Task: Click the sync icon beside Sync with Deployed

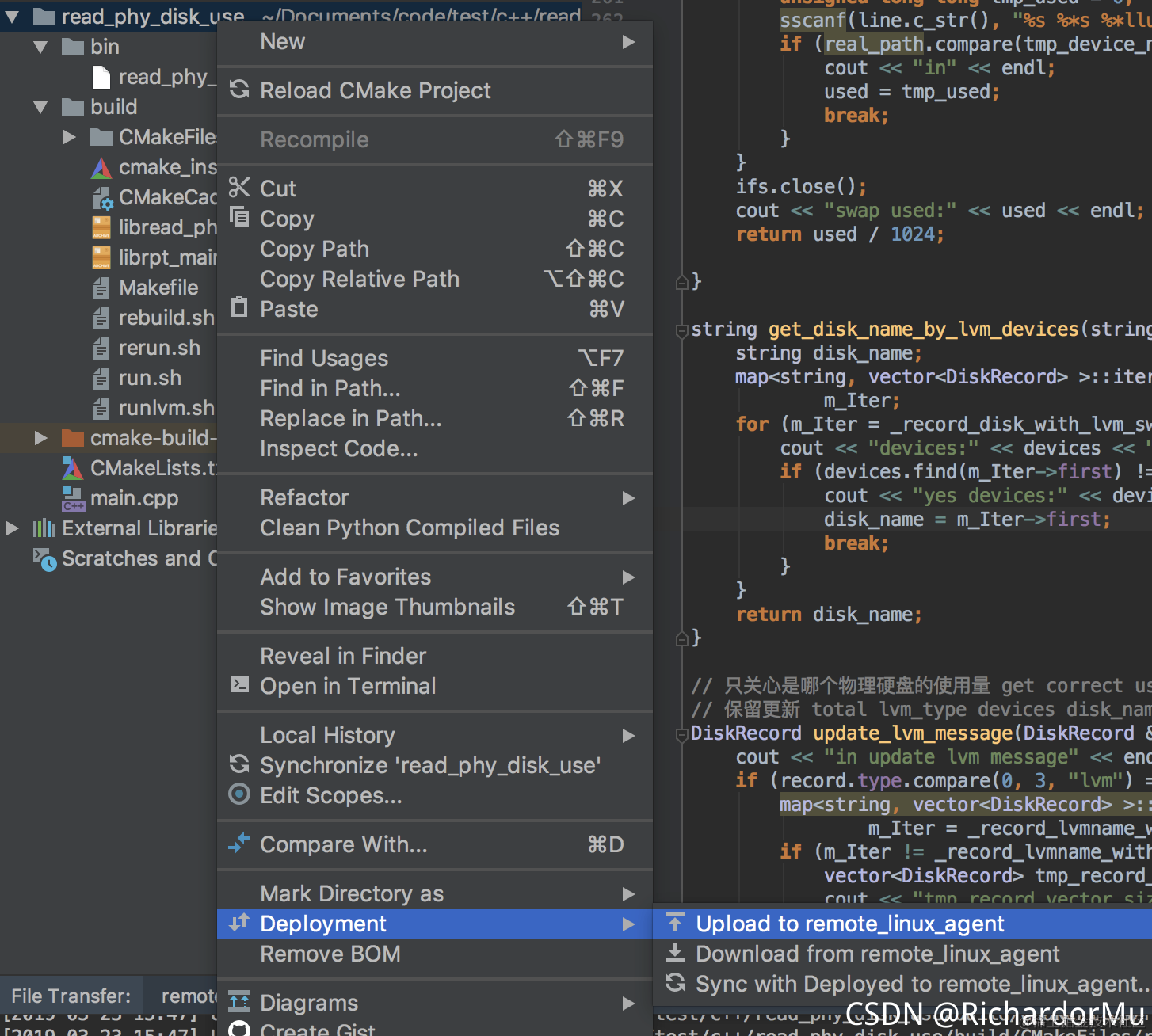Action: (x=675, y=983)
